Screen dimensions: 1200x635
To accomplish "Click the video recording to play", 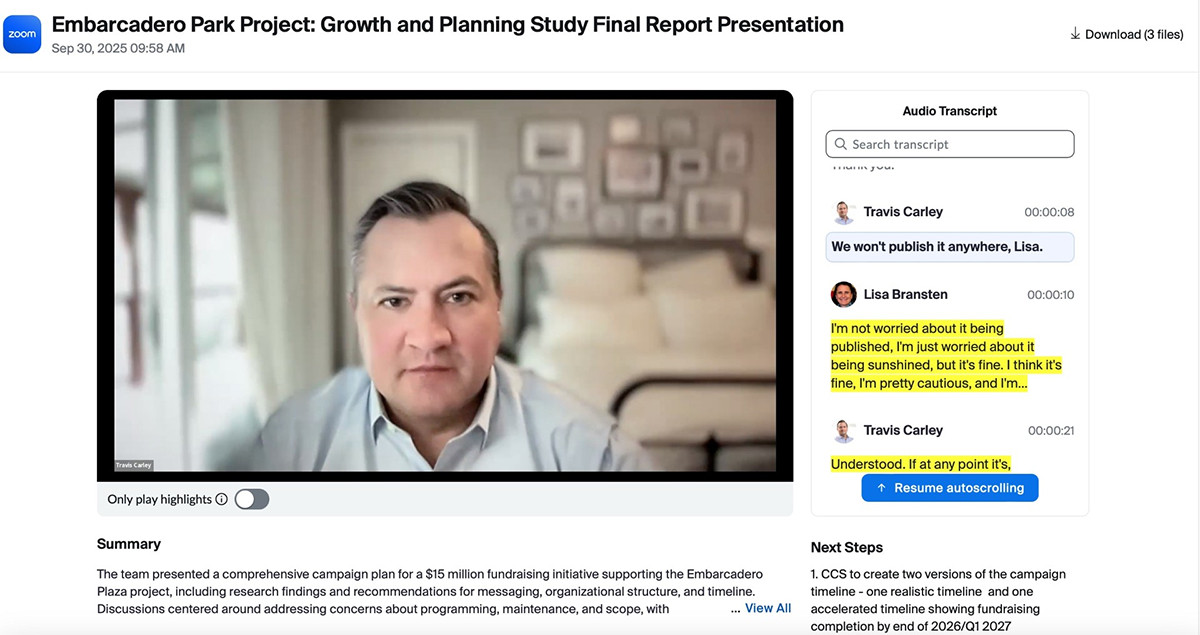I will point(445,285).
